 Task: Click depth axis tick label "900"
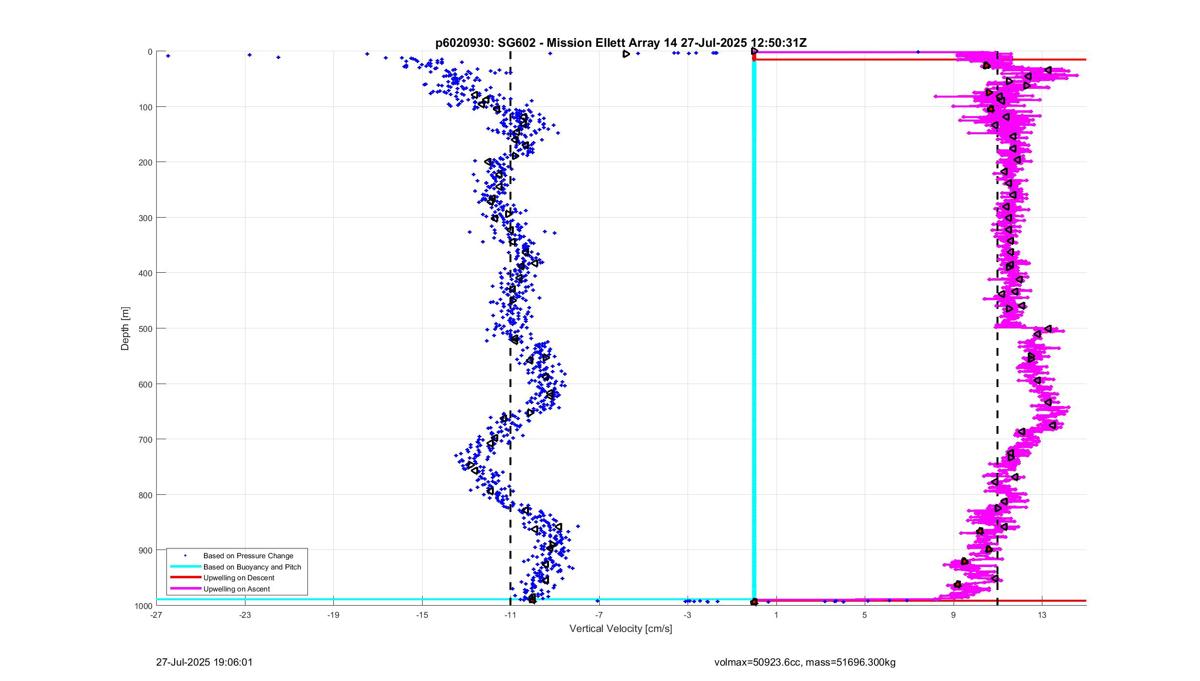pyautogui.click(x=145, y=550)
